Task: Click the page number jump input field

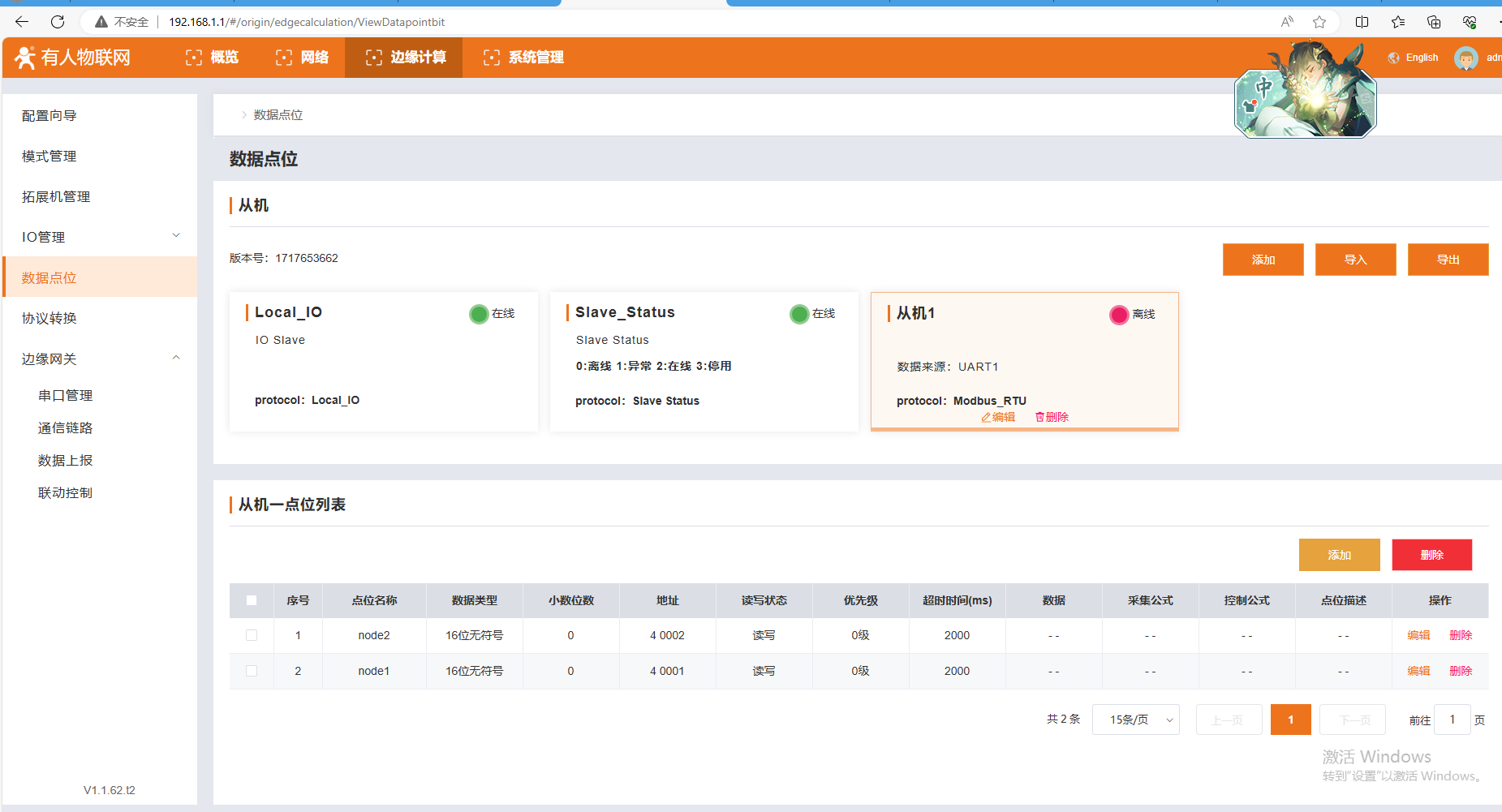Action: point(1452,720)
